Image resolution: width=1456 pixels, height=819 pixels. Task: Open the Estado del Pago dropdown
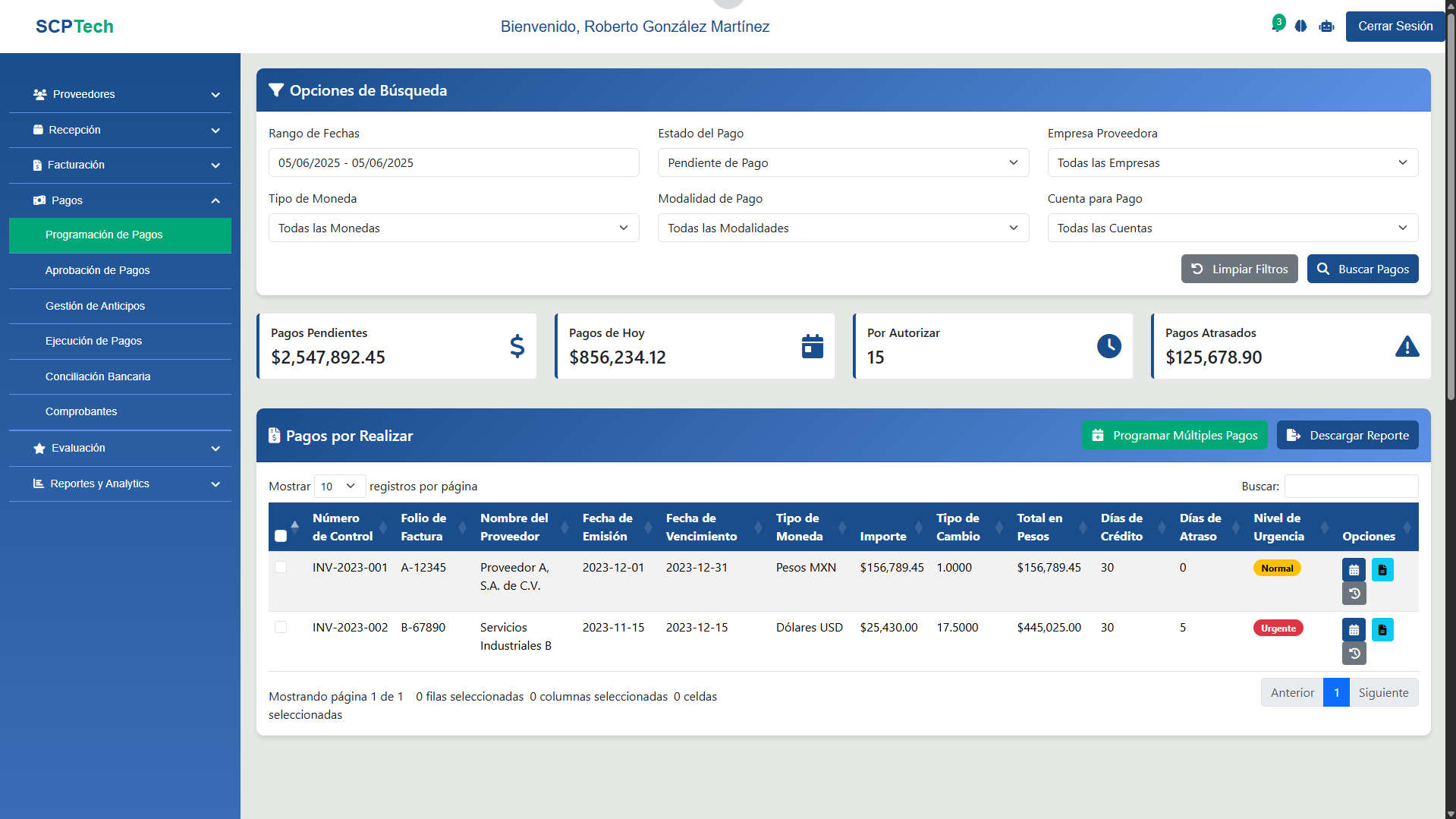[x=843, y=162]
